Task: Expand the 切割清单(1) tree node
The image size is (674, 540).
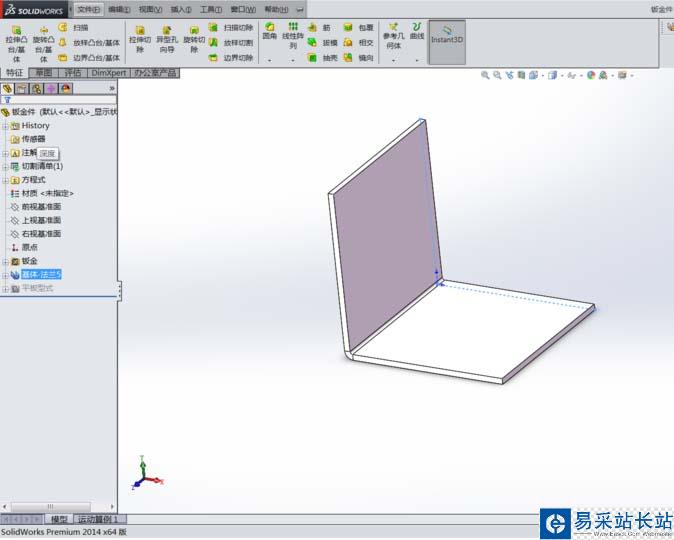Action: (x=5, y=166)
